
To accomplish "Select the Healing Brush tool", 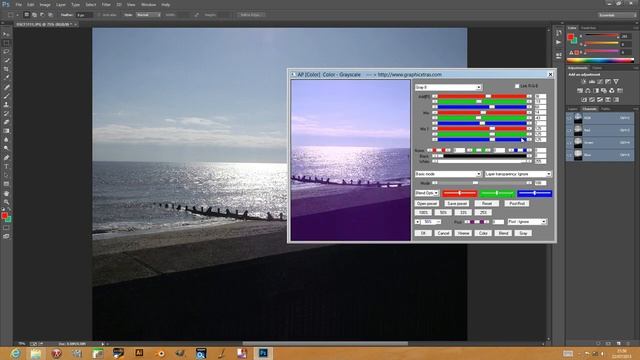I will (6, 87).
